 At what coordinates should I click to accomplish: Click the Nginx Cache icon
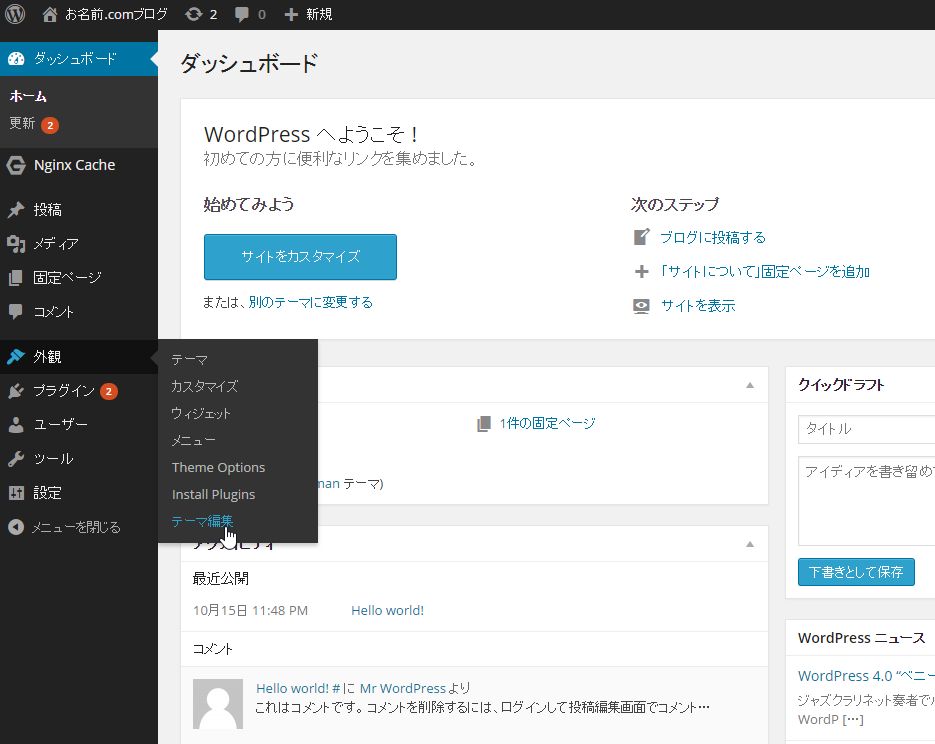(16, 165)
